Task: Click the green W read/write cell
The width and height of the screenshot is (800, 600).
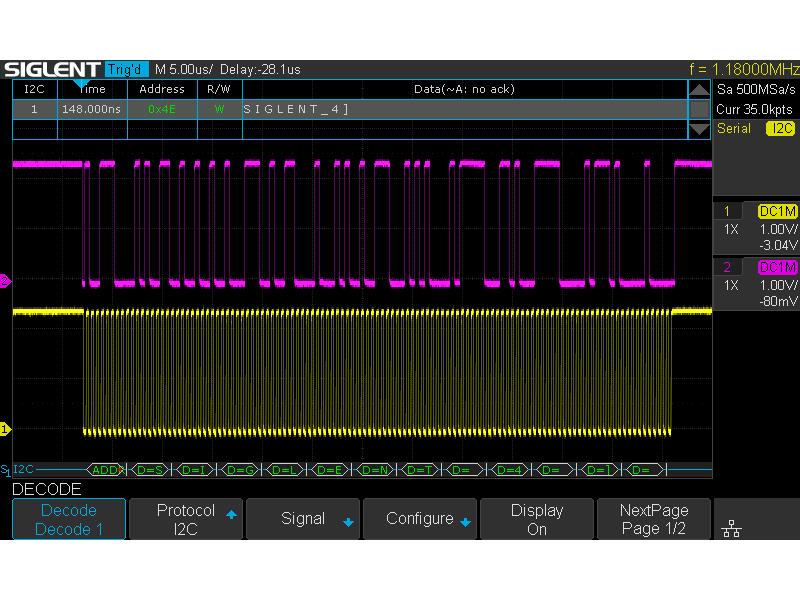Action: click(219, 109)
